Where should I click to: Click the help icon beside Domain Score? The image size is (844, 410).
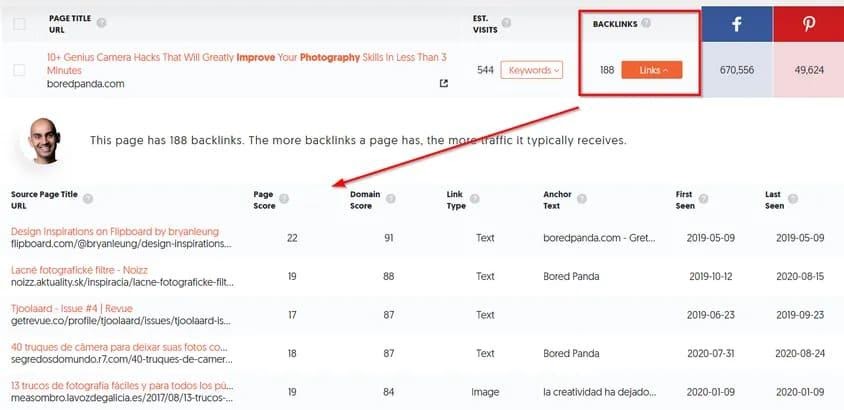click(390, 199)
